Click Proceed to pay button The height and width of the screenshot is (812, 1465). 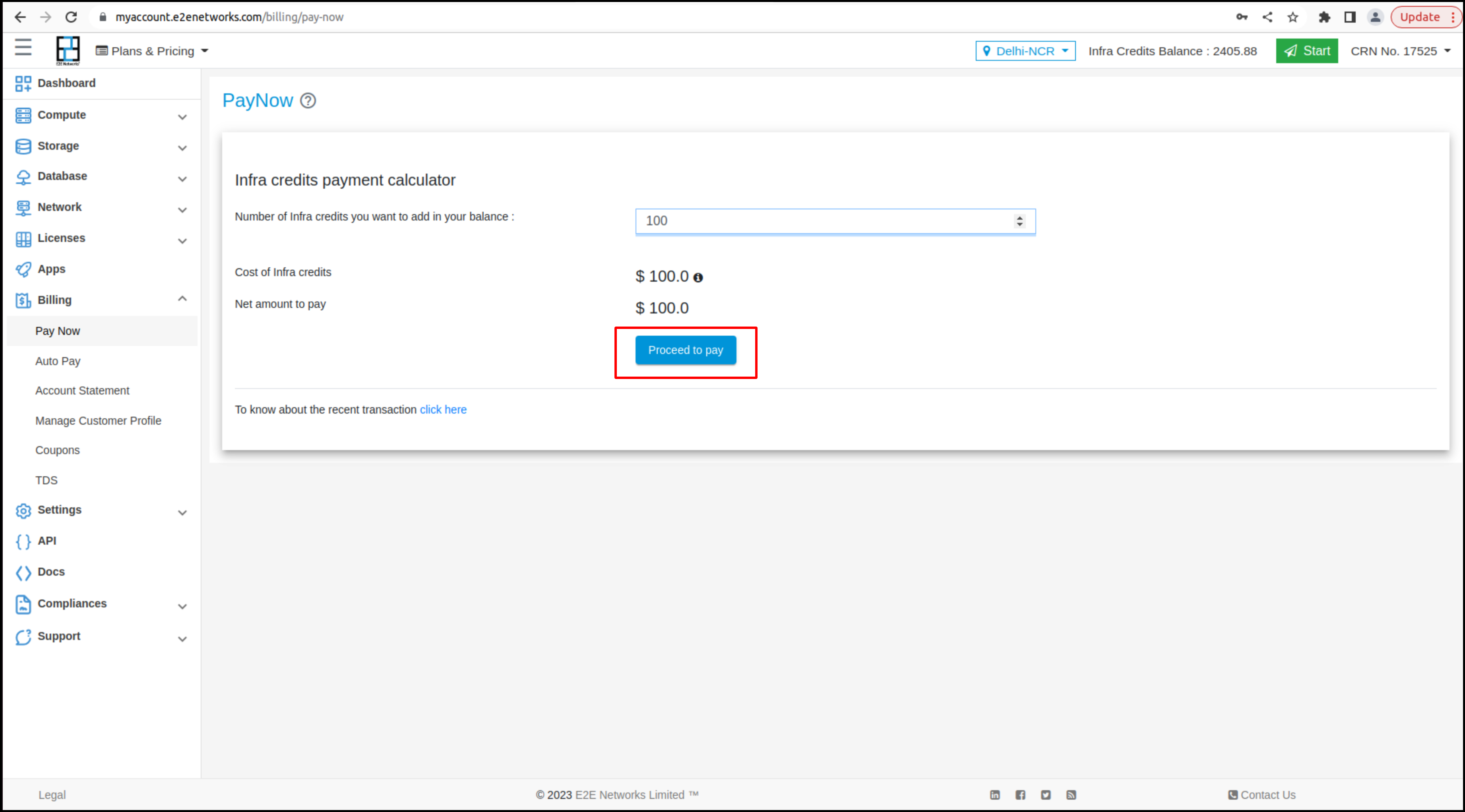685,349
